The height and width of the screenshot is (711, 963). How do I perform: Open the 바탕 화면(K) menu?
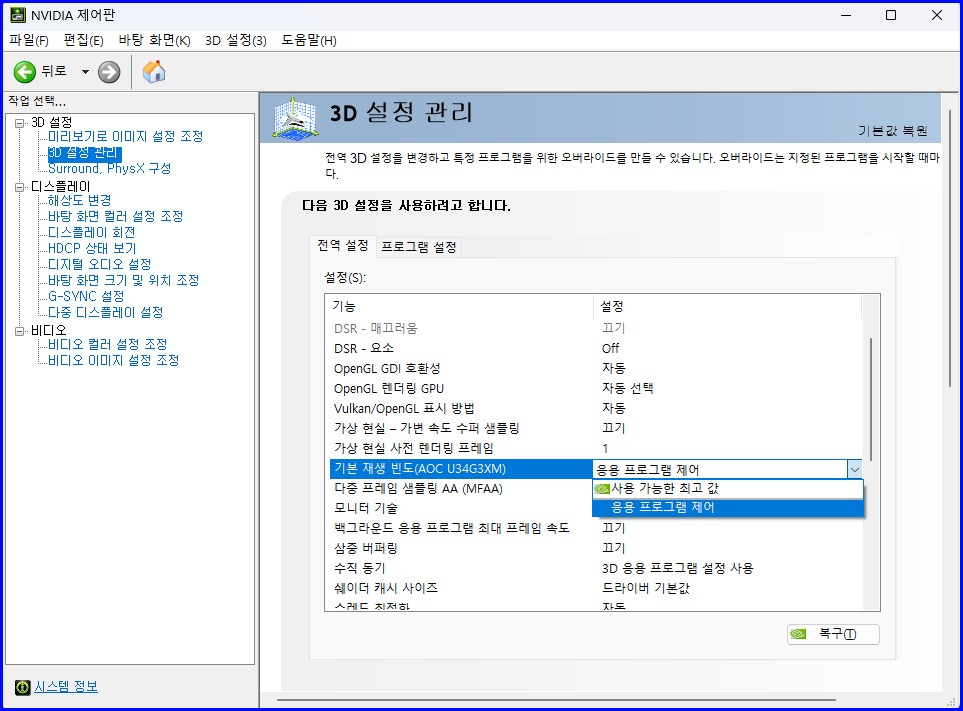154,41
